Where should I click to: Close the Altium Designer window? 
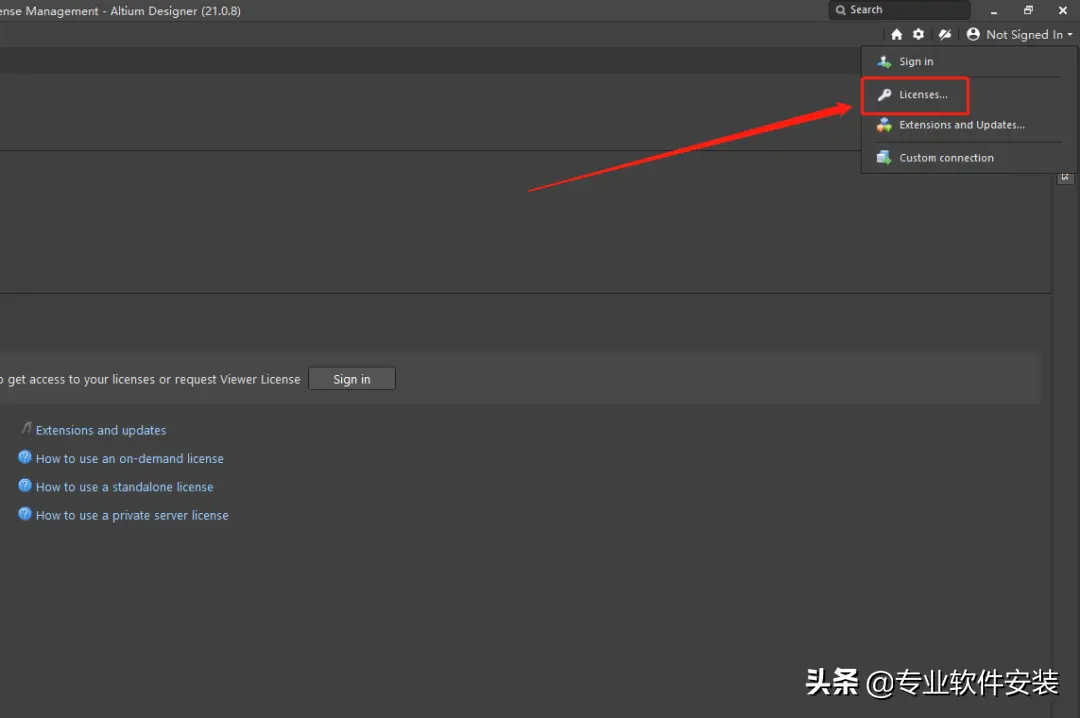click(1063, 10)
